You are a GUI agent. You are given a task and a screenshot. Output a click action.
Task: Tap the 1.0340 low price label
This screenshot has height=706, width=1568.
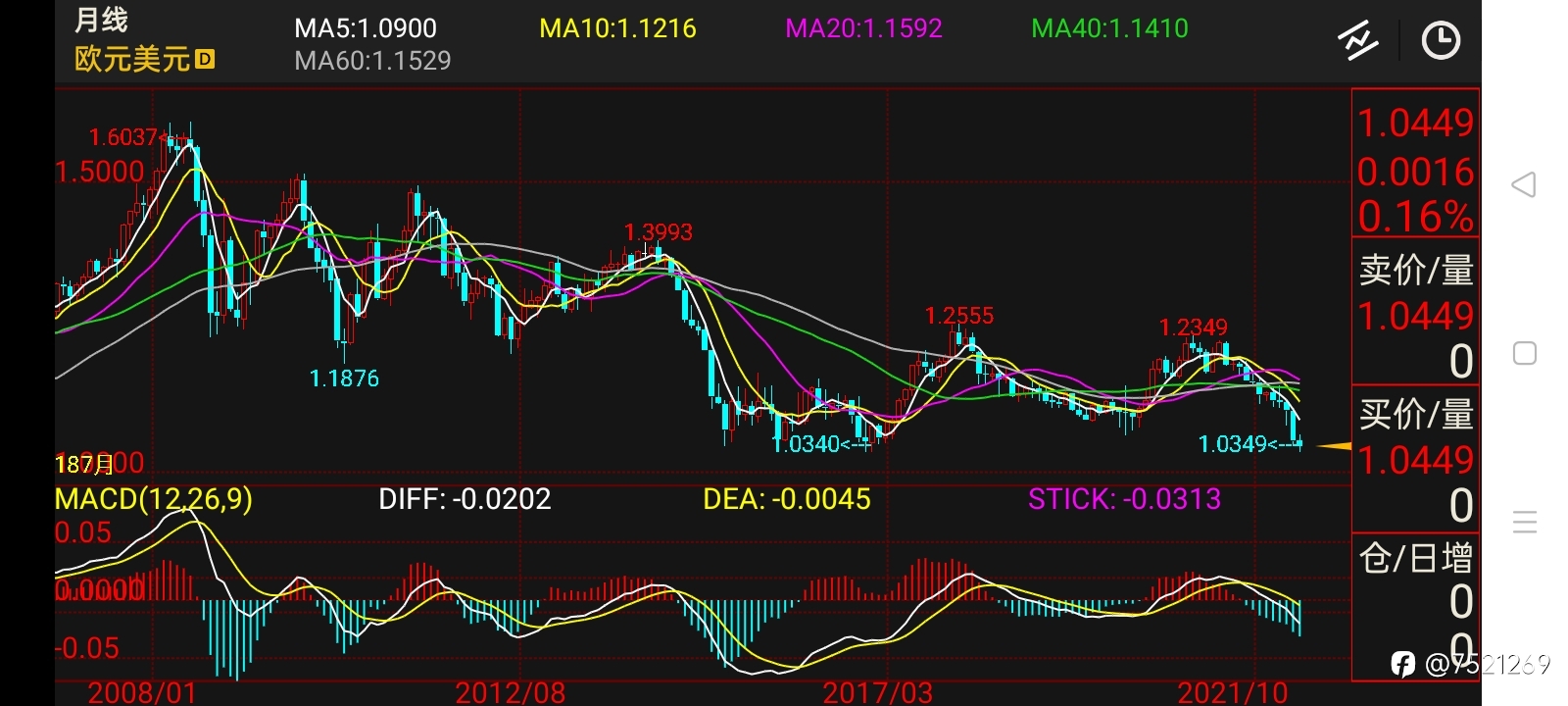click(808, 444)
